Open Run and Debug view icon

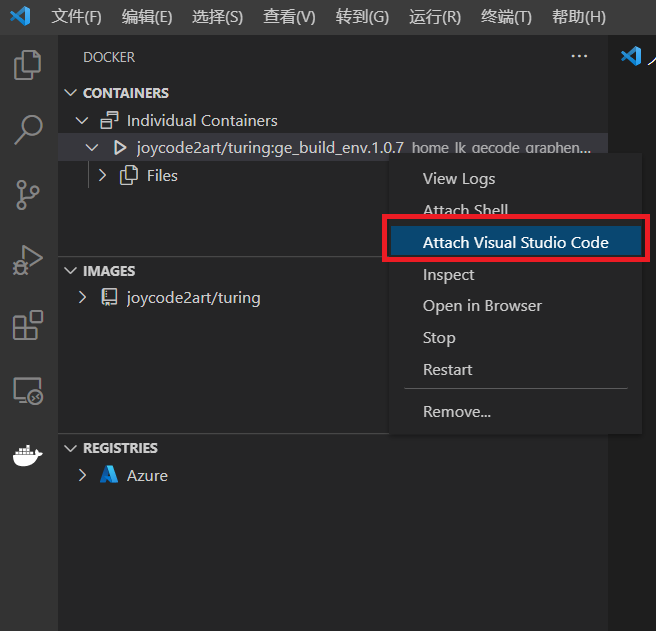point(28,260)
